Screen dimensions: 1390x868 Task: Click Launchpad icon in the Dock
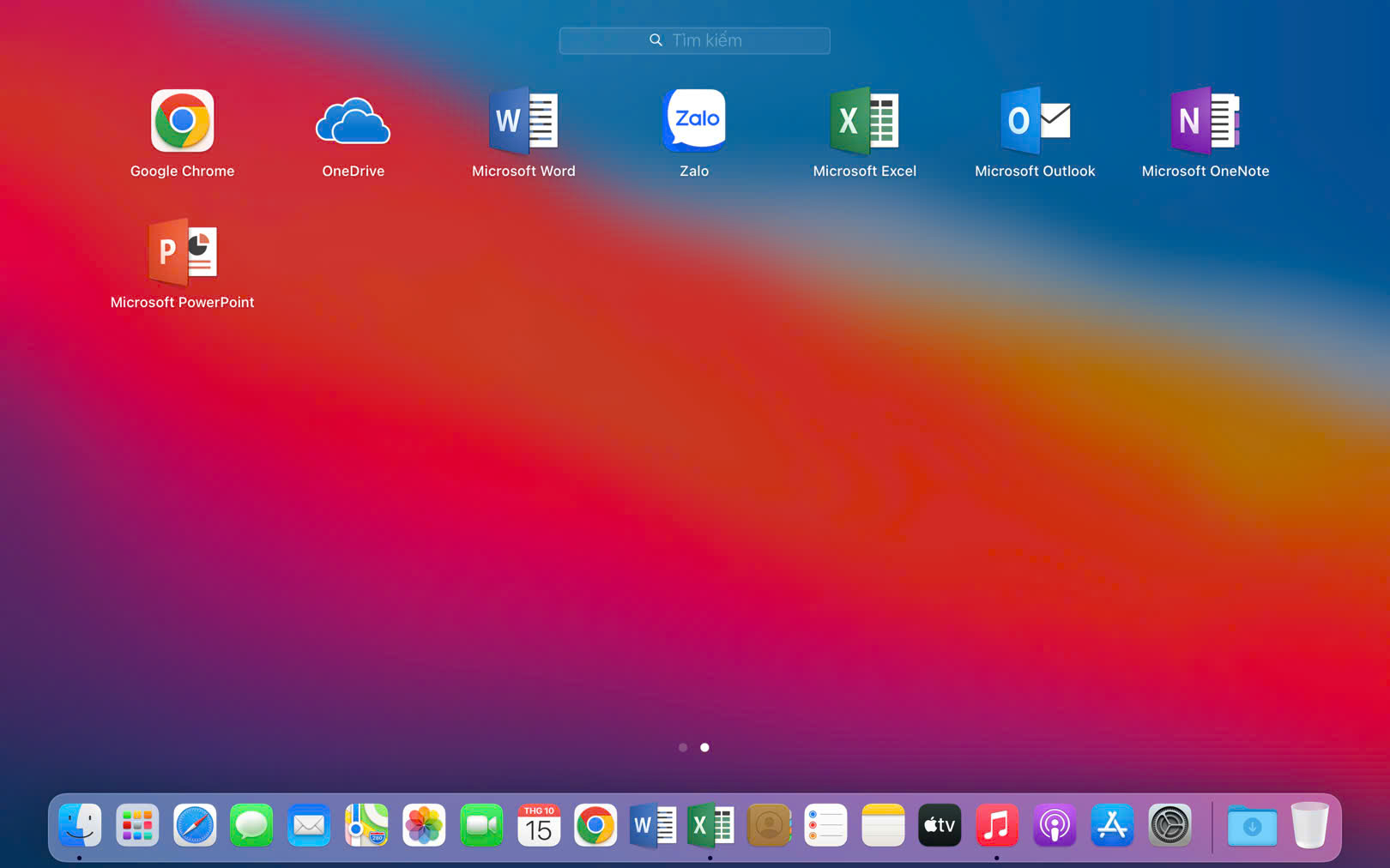point(137,826)
